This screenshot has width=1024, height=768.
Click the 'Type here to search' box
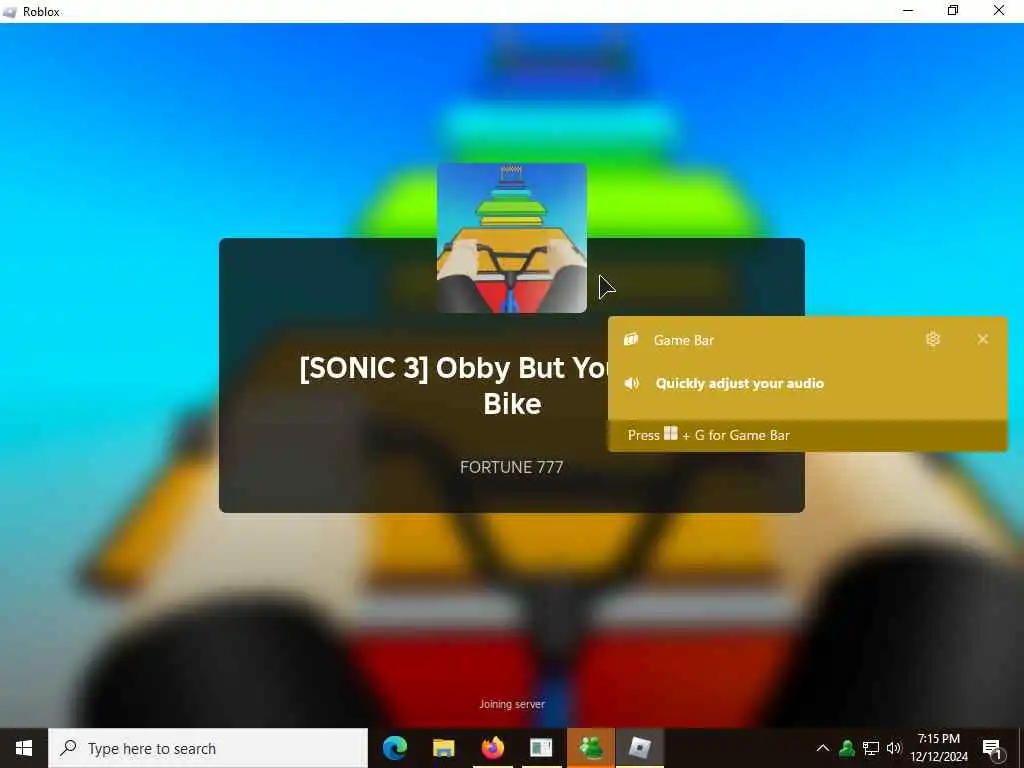208,748
